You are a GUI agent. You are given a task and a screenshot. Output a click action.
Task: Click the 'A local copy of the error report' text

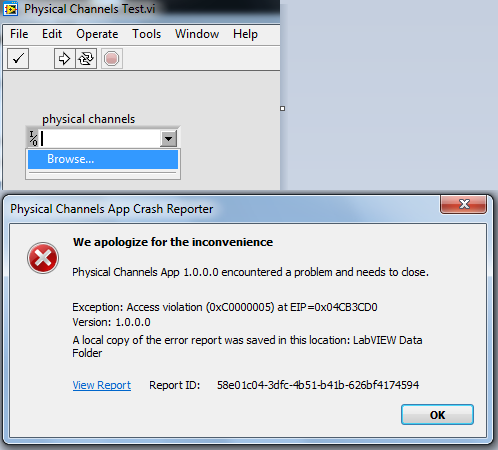tap(247, 346)
